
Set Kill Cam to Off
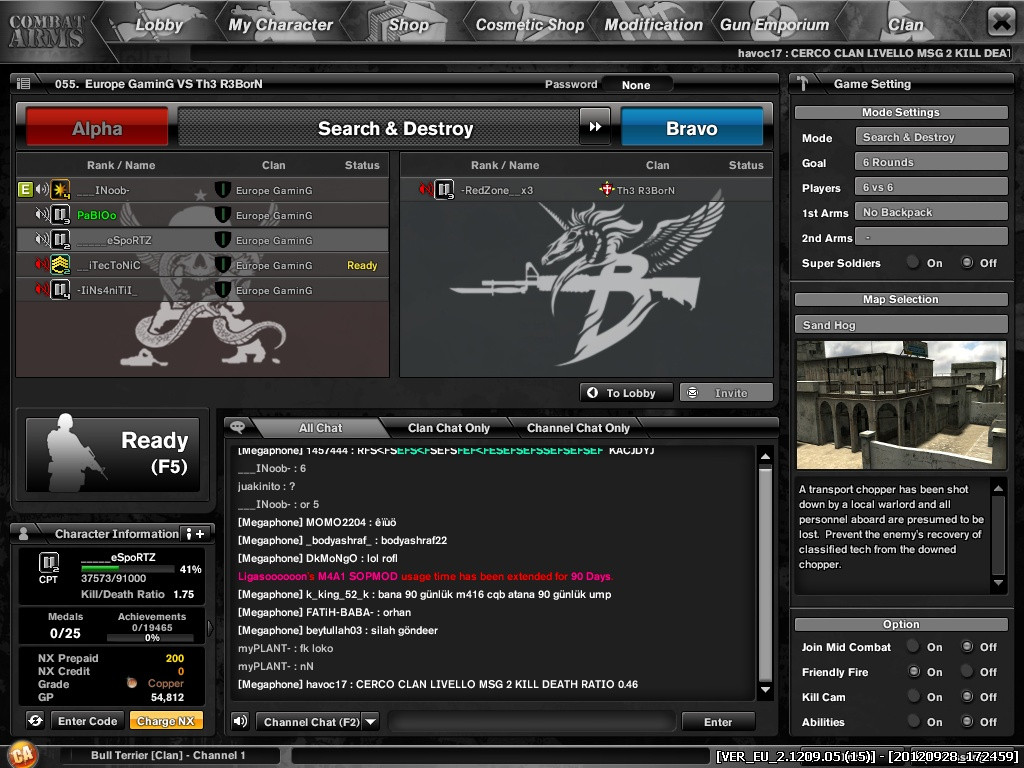pos(967,697)
